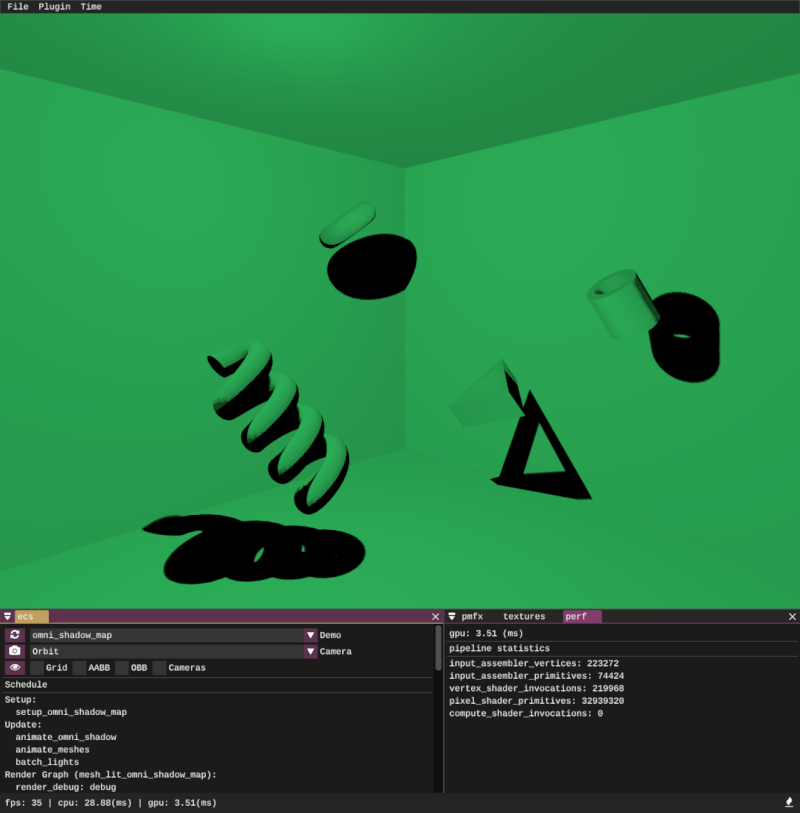
Task: Select the ecs tab
Action: (x=31, y=616)
